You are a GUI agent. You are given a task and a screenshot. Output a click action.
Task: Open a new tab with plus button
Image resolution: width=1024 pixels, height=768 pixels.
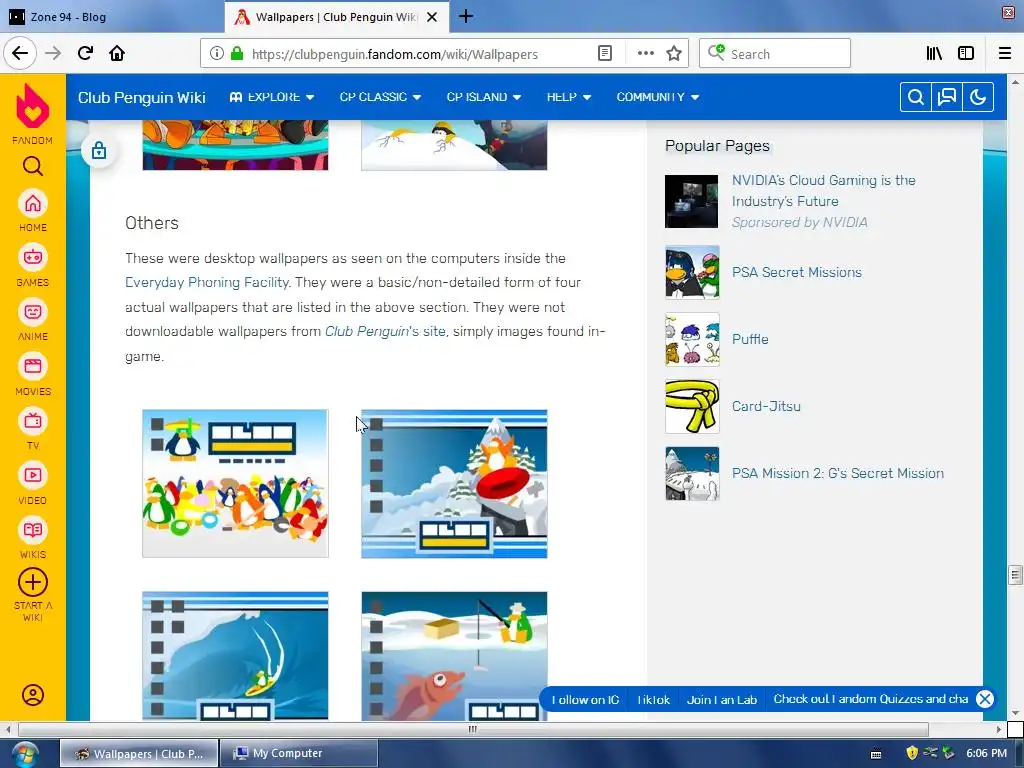pyautogui.click(x=466, y=16)
